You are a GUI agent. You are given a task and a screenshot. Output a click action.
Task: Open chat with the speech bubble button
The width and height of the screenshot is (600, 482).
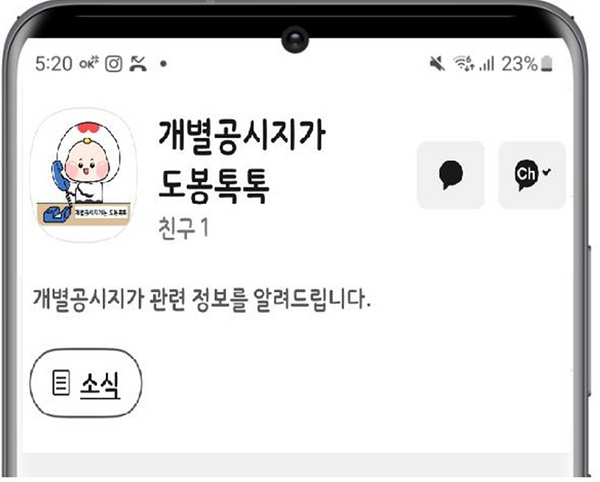(451, 175)
